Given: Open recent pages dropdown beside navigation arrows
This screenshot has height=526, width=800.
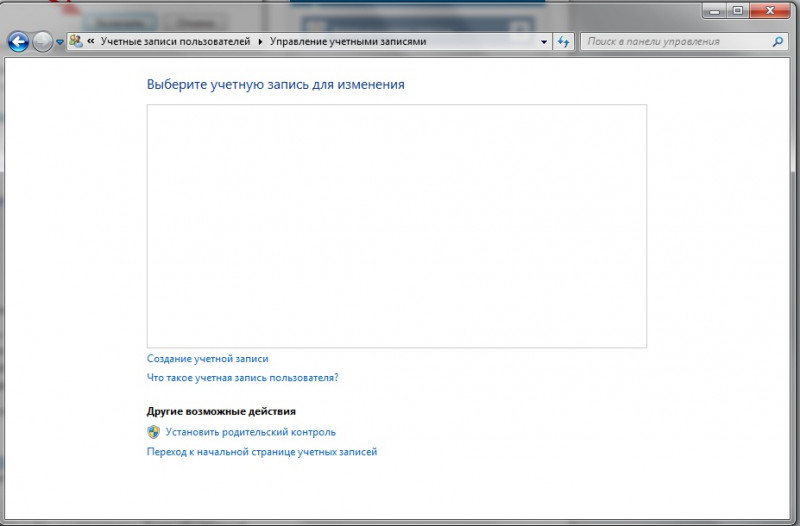Looking at the screenshot, I should pyautogui.click(x=60, y=42).
